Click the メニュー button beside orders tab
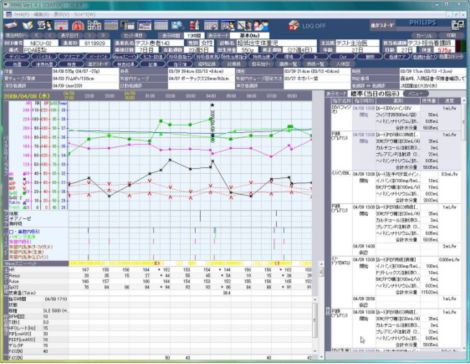Viewport: 470px width, 364px height. coord(416,94)
